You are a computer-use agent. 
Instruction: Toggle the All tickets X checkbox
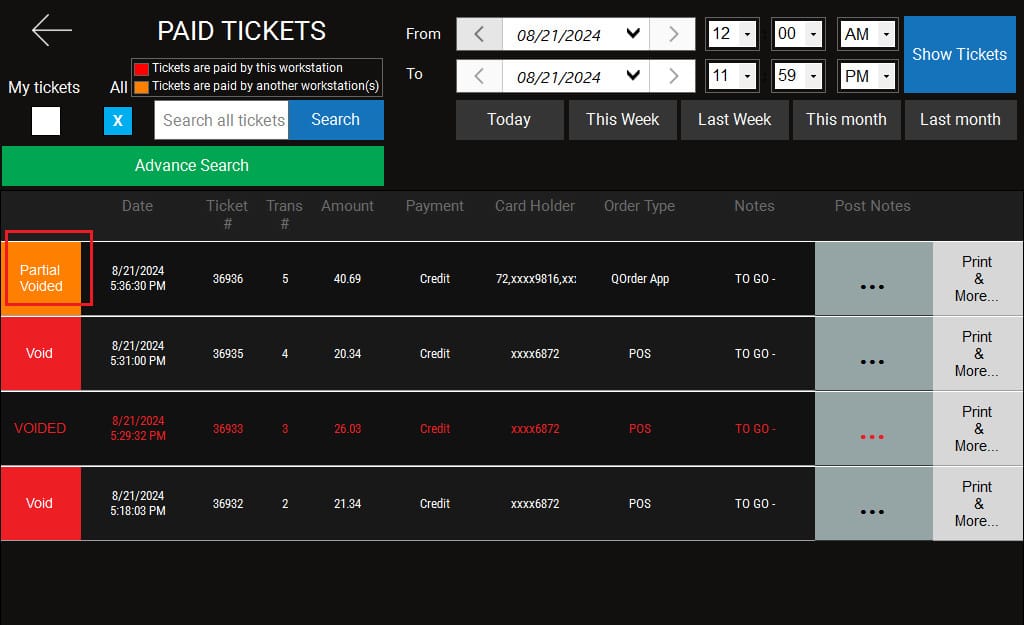pyautogui.click(x=117, y=121)
